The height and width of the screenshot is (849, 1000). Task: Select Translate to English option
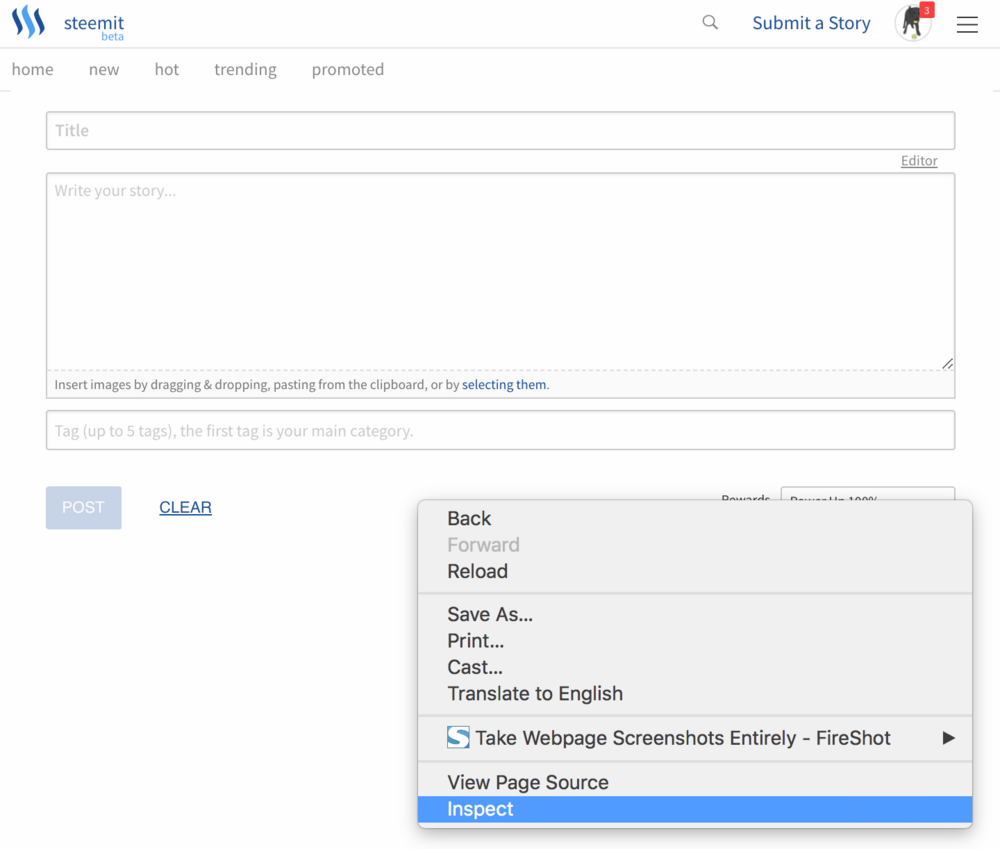(535, 694)
